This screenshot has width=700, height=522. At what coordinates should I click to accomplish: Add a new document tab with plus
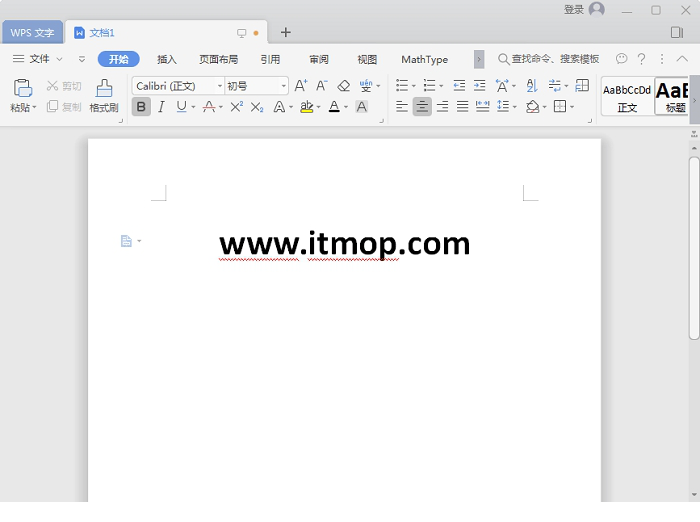[x=286, y=32]
